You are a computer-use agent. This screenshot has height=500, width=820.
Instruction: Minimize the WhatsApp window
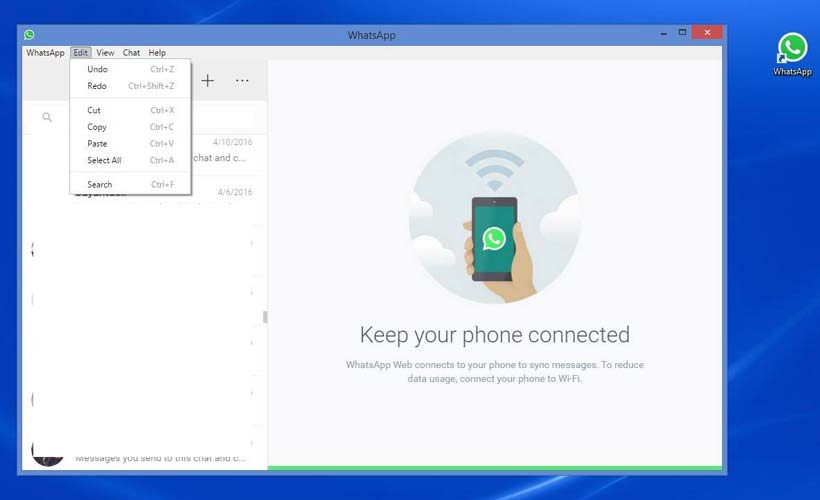point(664,33)
